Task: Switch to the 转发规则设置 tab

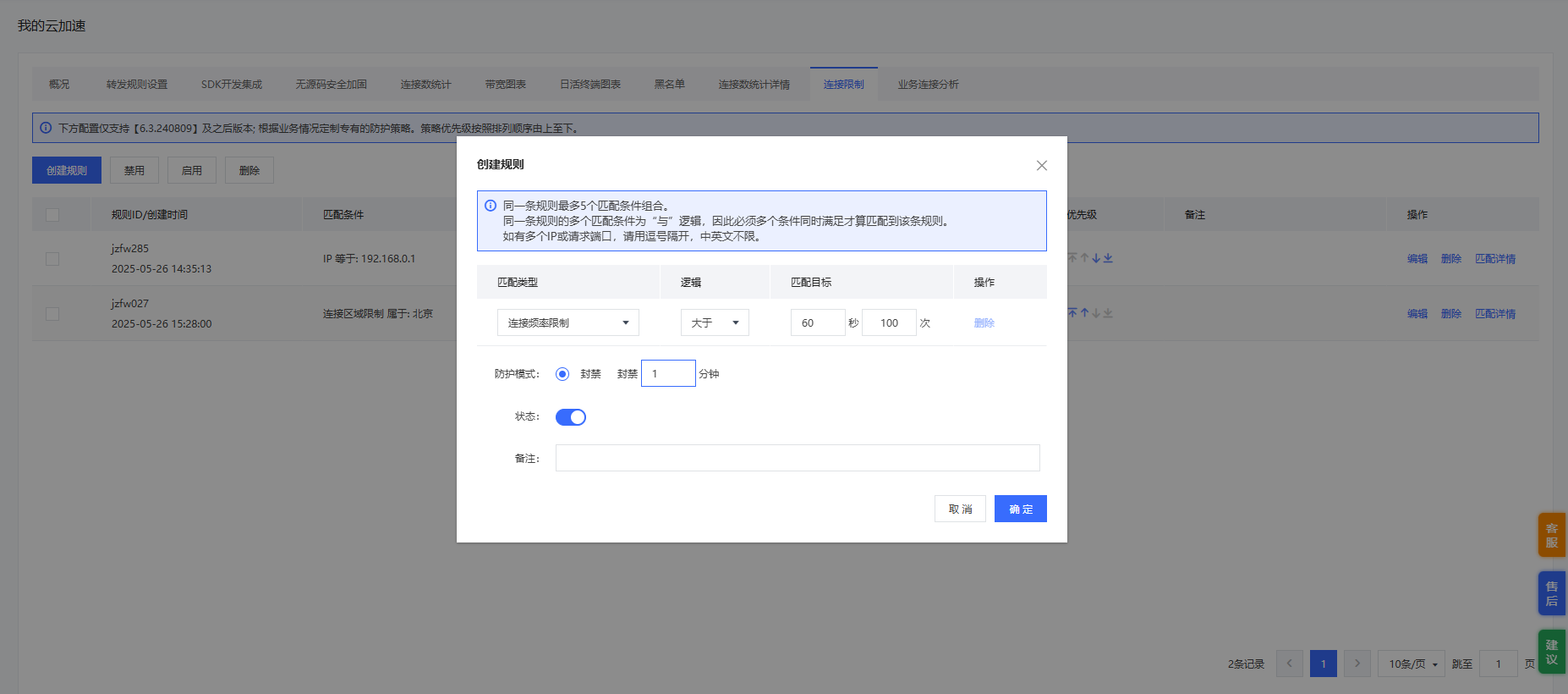Action: [x=137, y=85]
